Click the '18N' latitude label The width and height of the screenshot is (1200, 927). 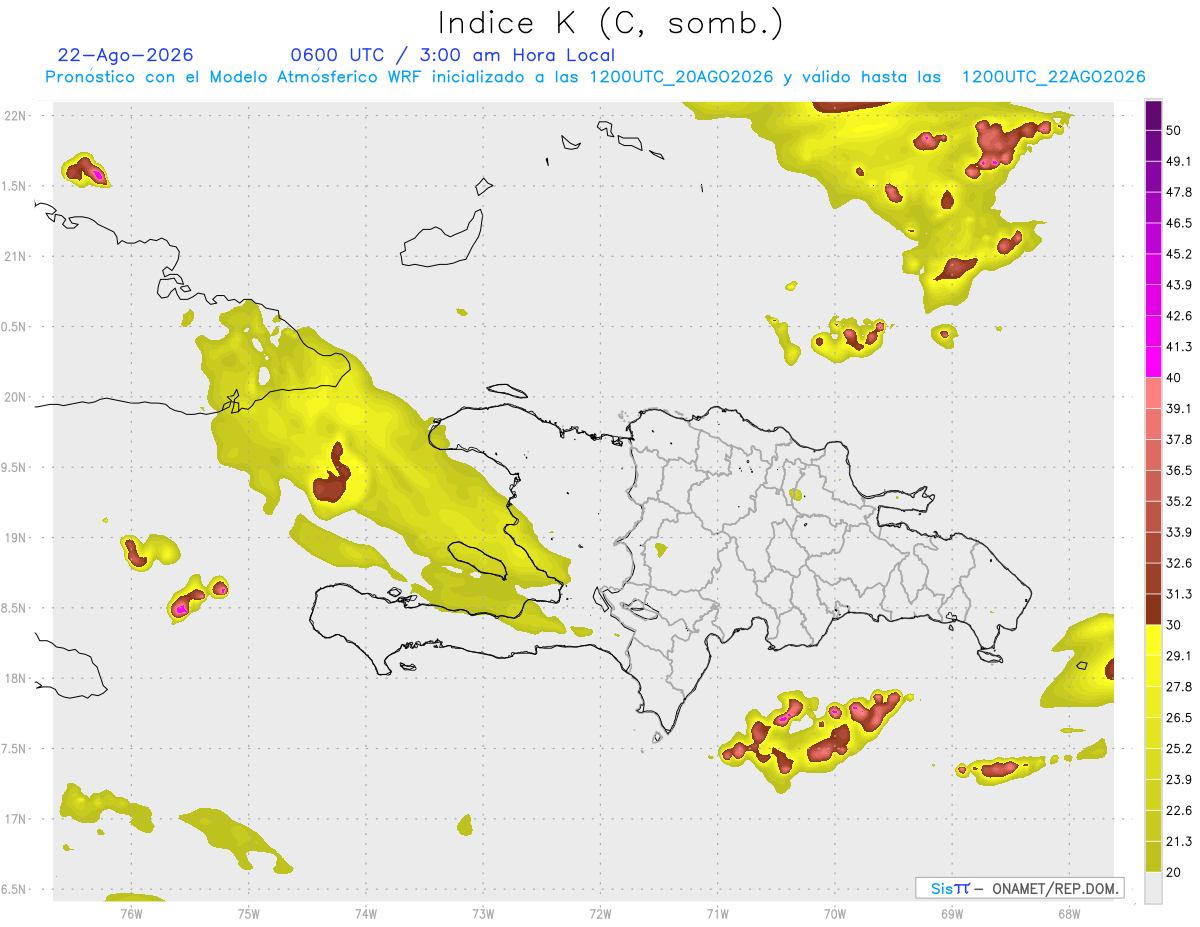16,678
